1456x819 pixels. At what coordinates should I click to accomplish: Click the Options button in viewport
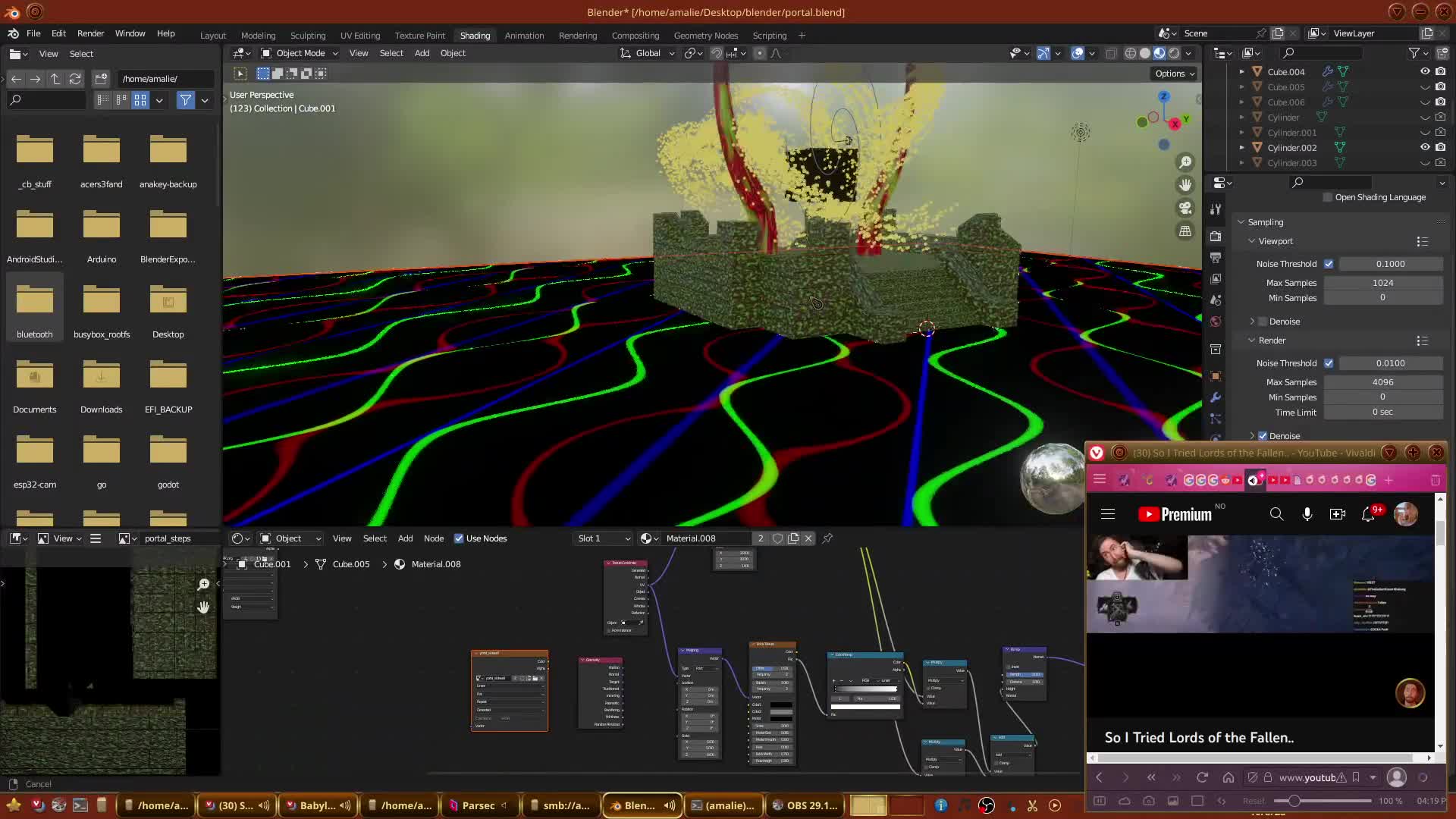(1174, 74)
